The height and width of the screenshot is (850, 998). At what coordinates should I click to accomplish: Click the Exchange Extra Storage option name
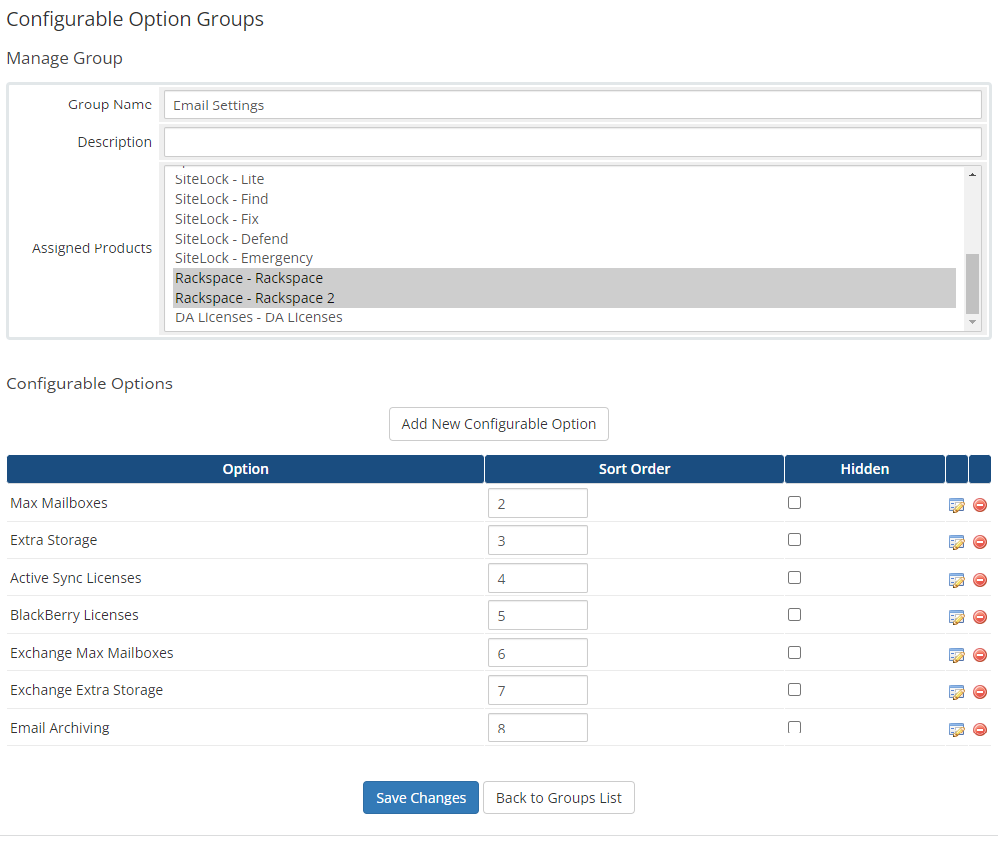(87, 690)
